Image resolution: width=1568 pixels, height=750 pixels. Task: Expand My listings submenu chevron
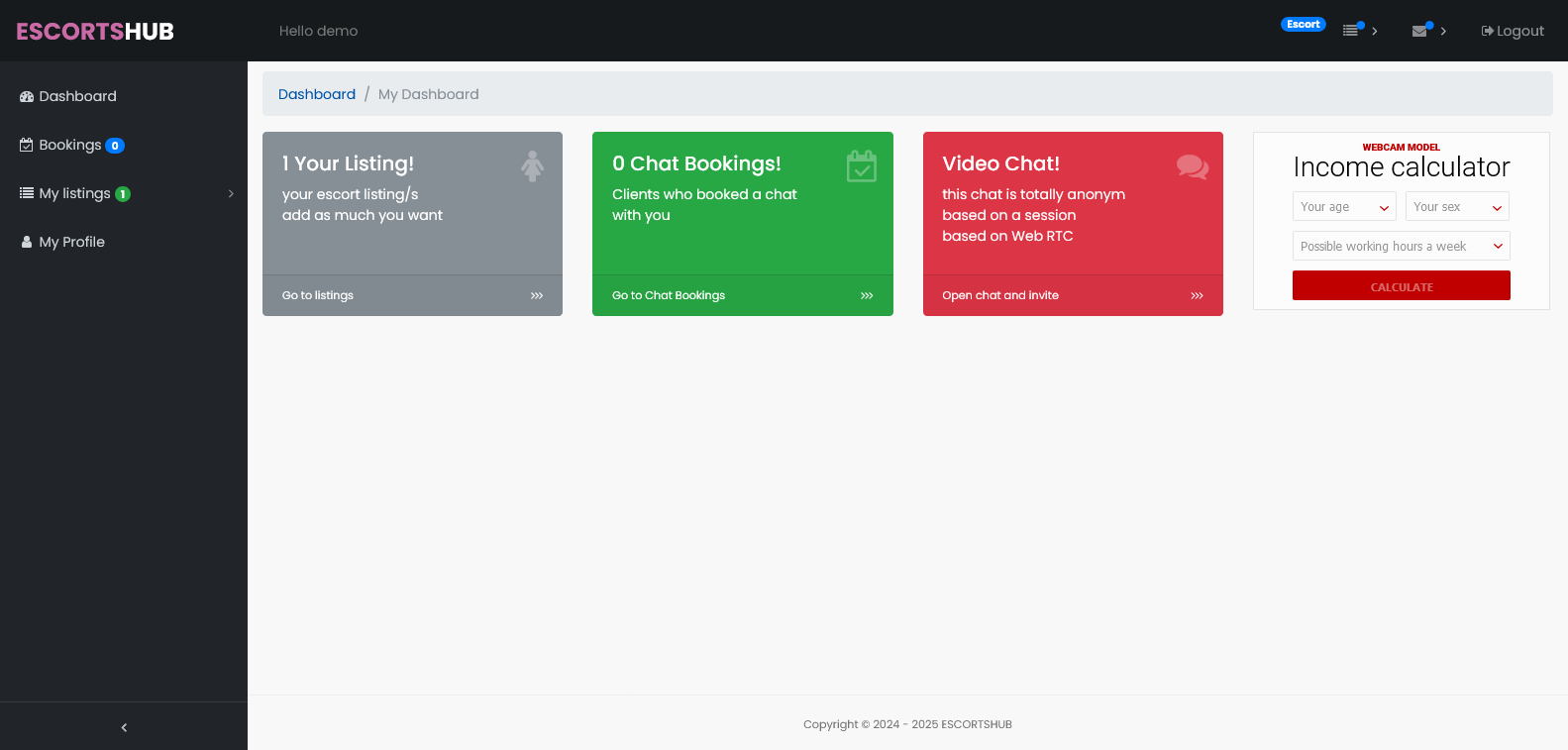(231, 193)
